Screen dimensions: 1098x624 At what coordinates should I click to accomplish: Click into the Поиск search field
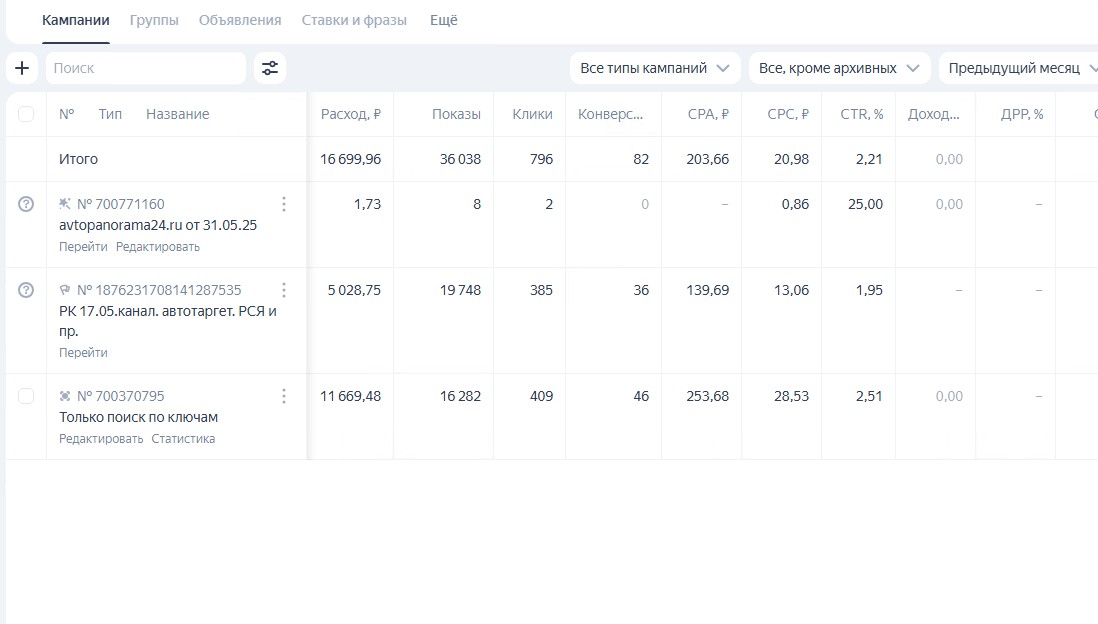coord(145,68)
